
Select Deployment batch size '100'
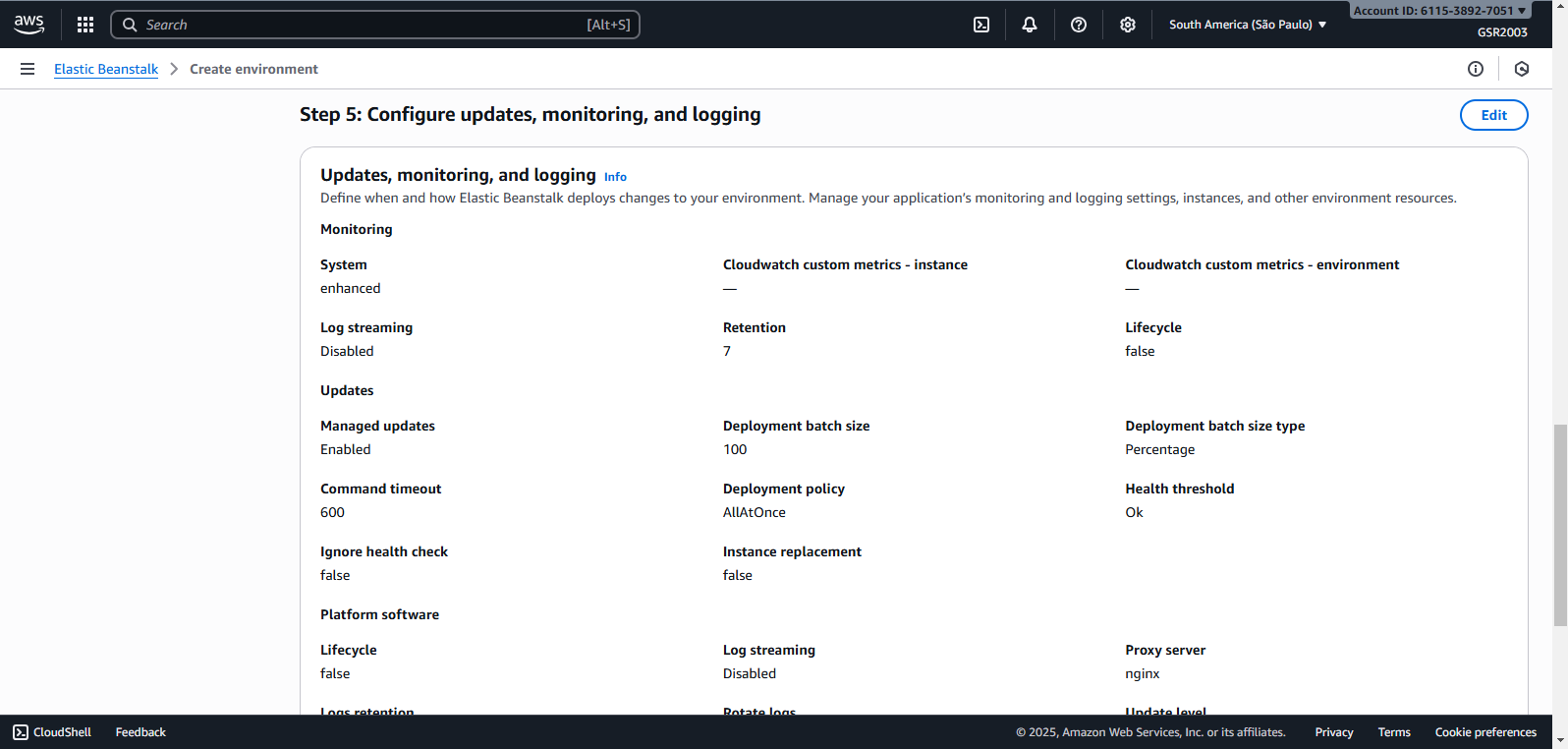tap(735, 449)
